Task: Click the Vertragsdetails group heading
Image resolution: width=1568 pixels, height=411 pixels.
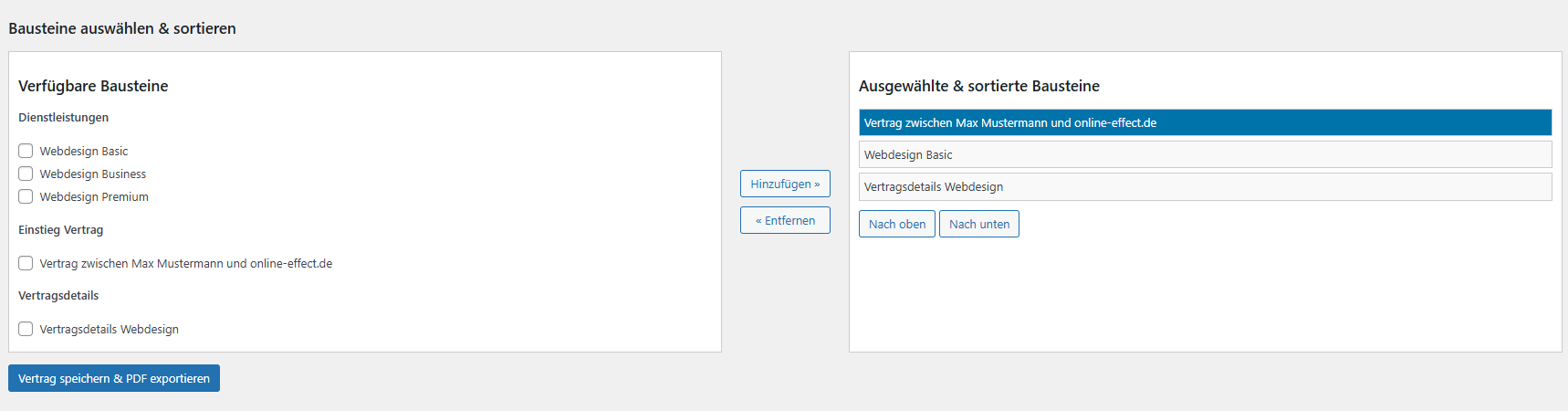Action: click(58, 296)
